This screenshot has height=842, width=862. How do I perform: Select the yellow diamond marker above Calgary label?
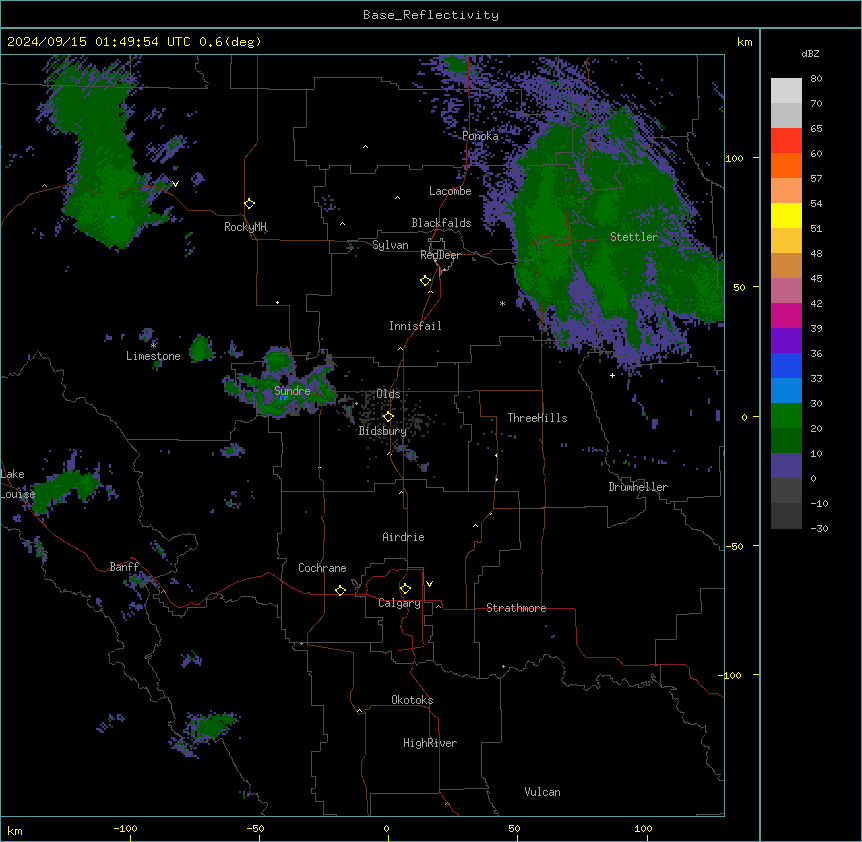pos(405,589)
